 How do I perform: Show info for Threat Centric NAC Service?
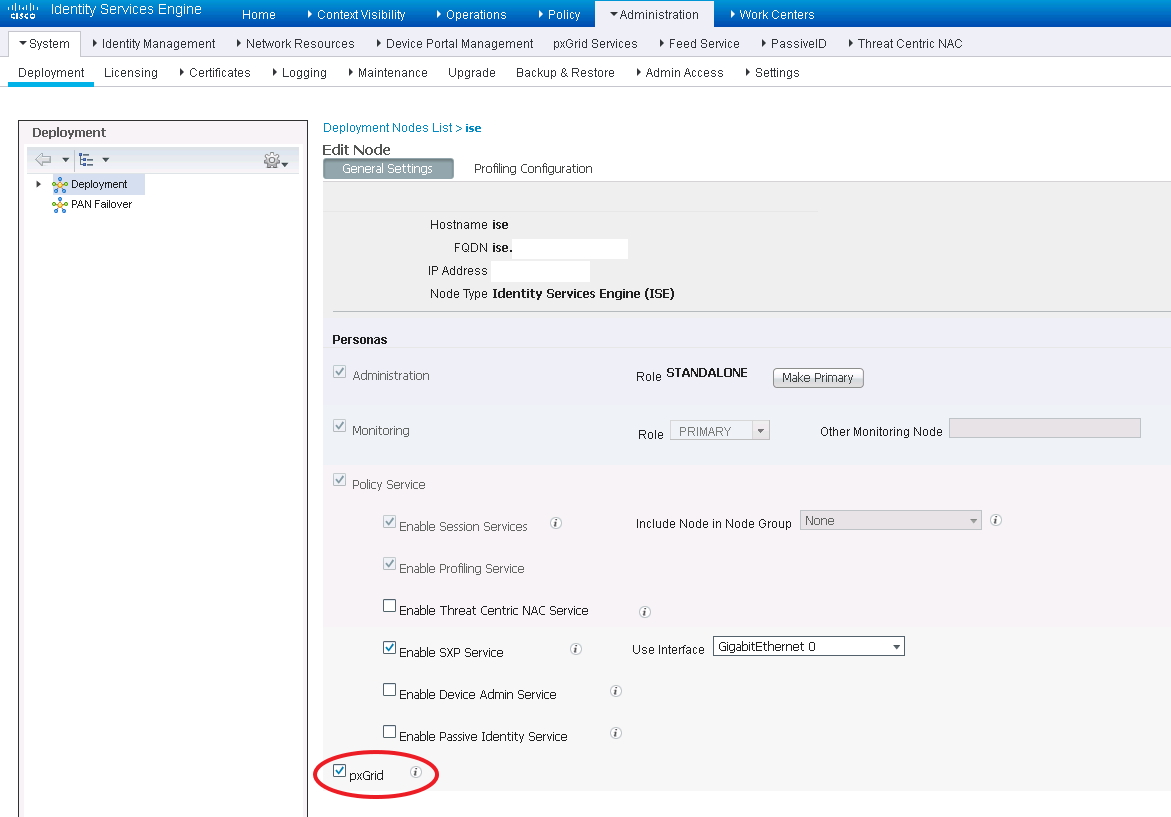645,612
